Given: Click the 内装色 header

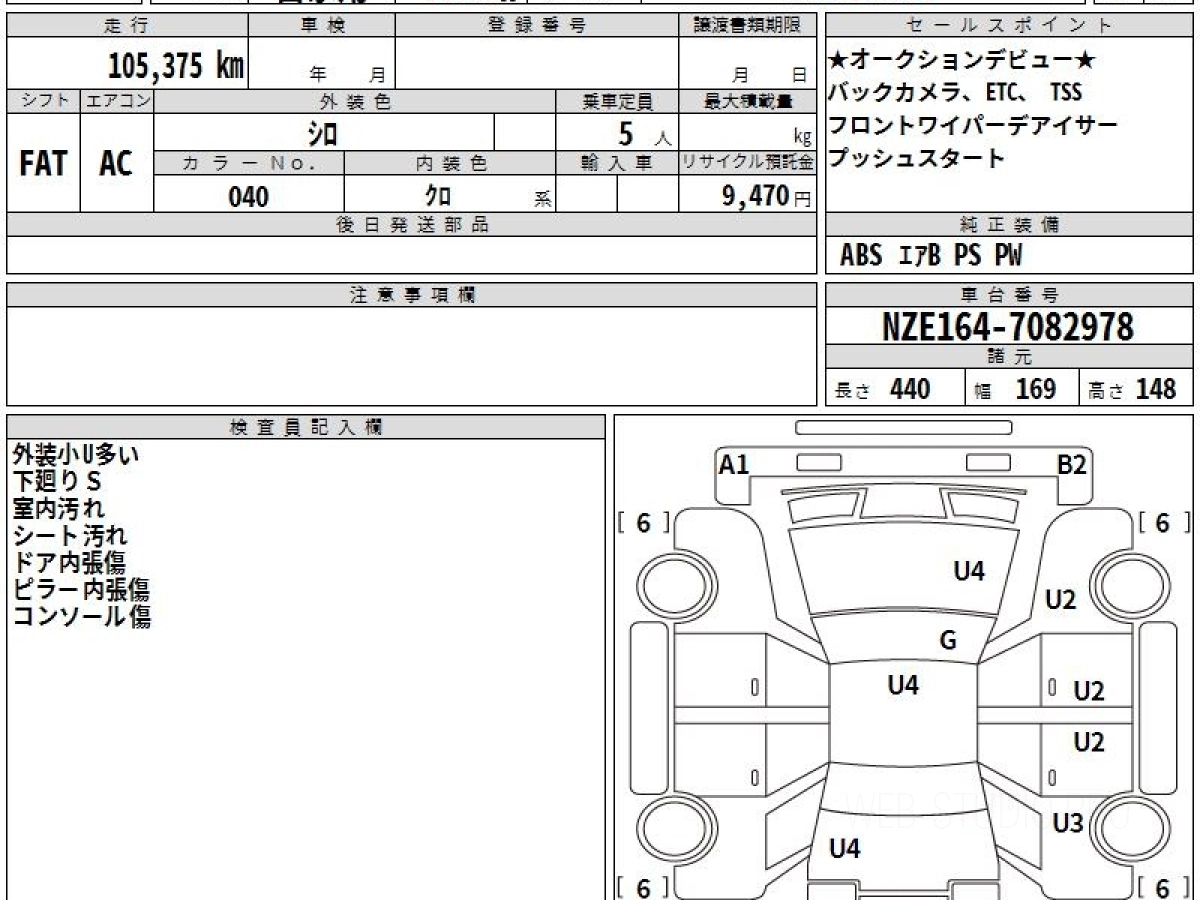Looking at the screenshot, I should [450, 164].
